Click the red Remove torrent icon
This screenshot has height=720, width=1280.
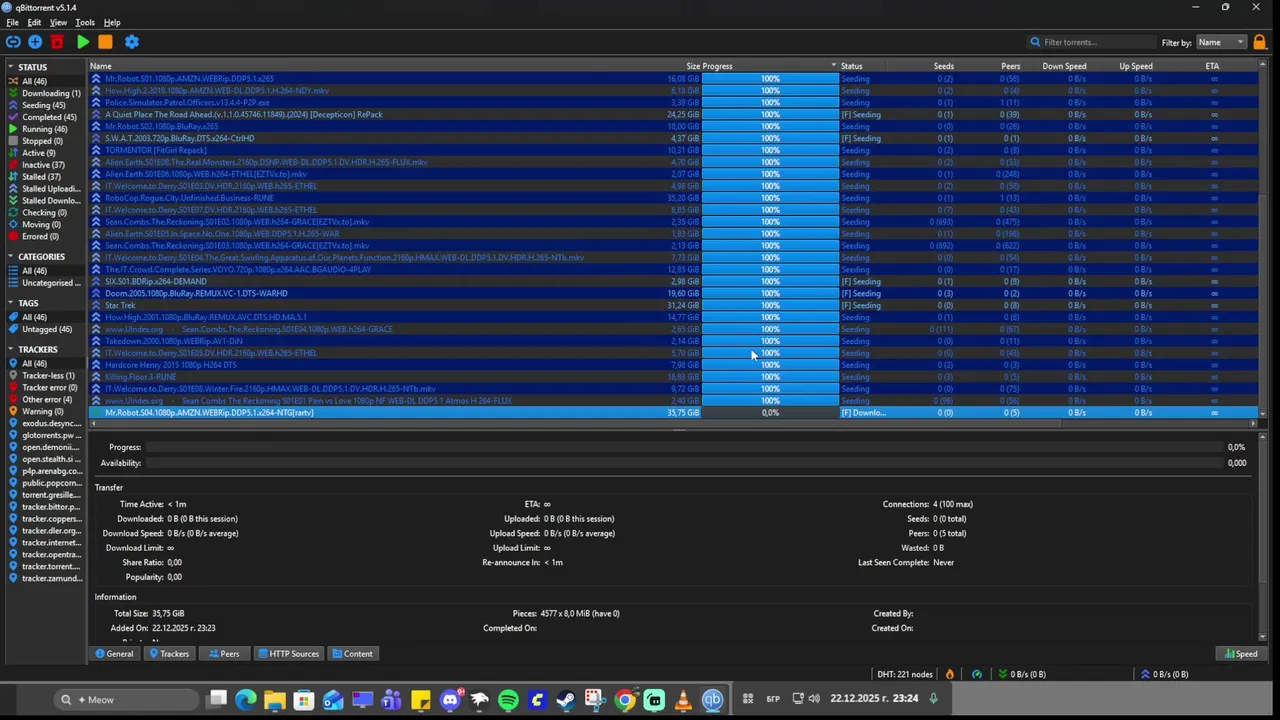click(x=57, y=42)
